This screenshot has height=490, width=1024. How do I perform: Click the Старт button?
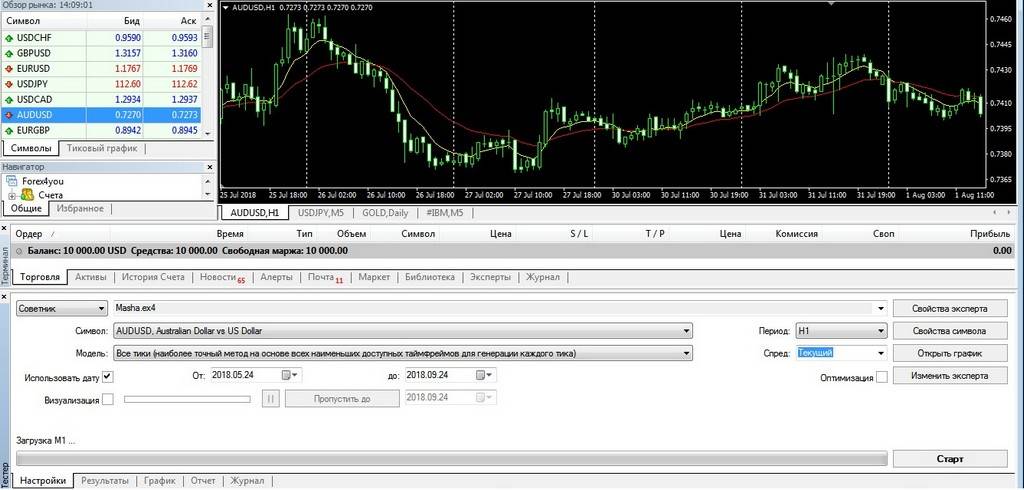click(x=949, y=459)
